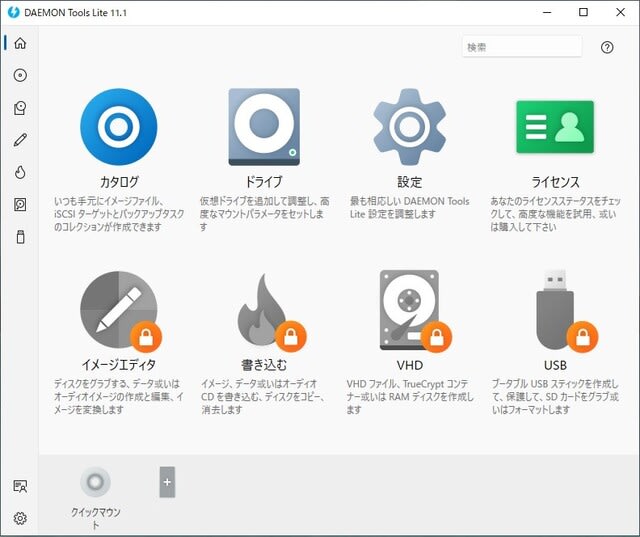Open the USB stick sidebar icon

(20, 237)
